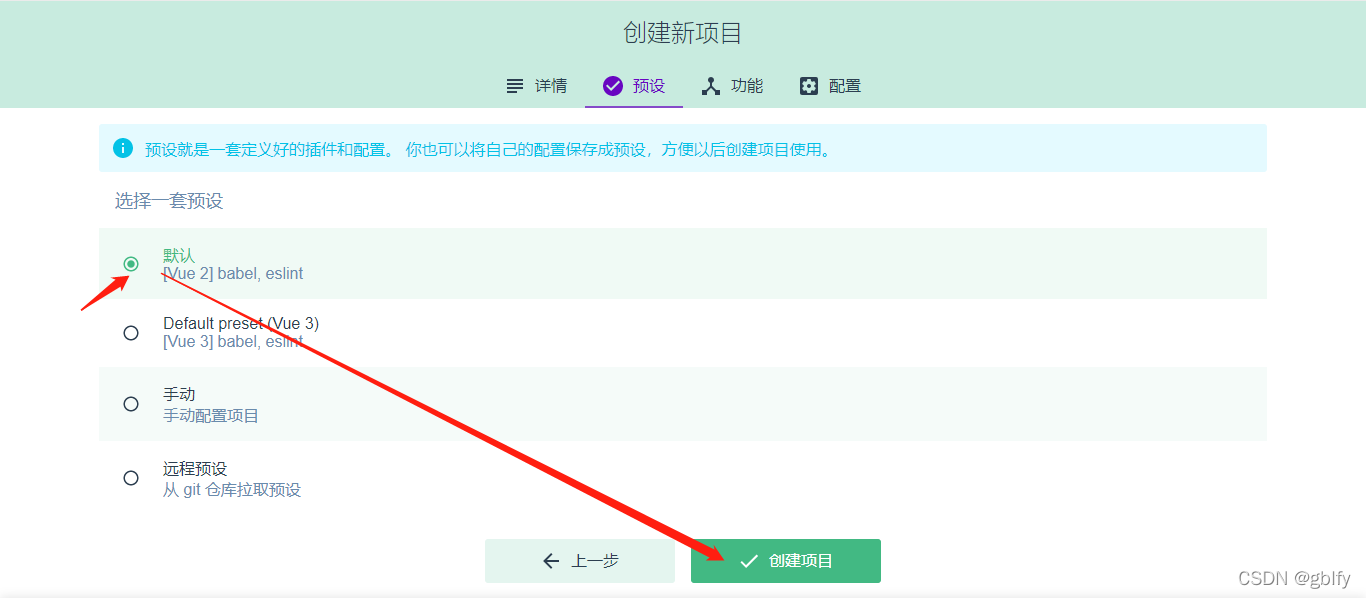Viewport: 1366px width, 598px height.
Task: Select the 手动 preset radio button
Action: [x=131, y=404]
